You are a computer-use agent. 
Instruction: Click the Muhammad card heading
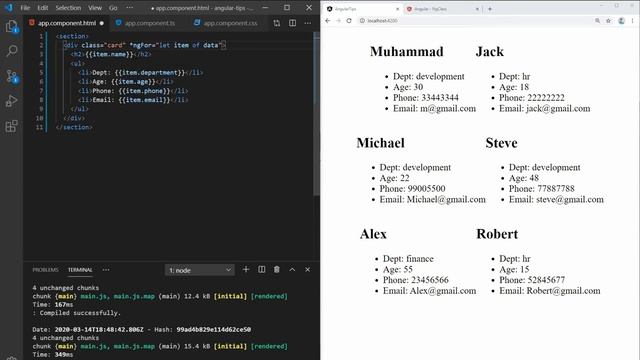coord(407,52)
